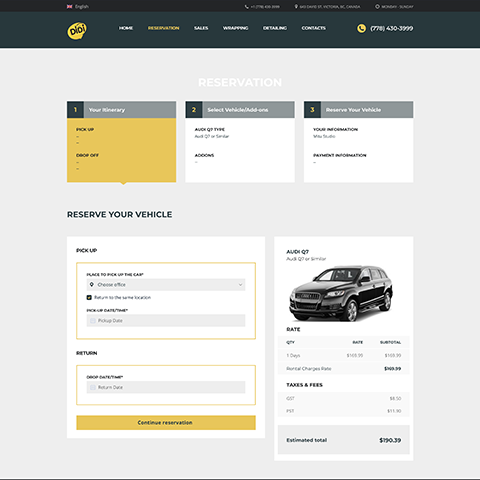Click the phone icon in top bar
480x480 pixels.
tap(247, 7)
